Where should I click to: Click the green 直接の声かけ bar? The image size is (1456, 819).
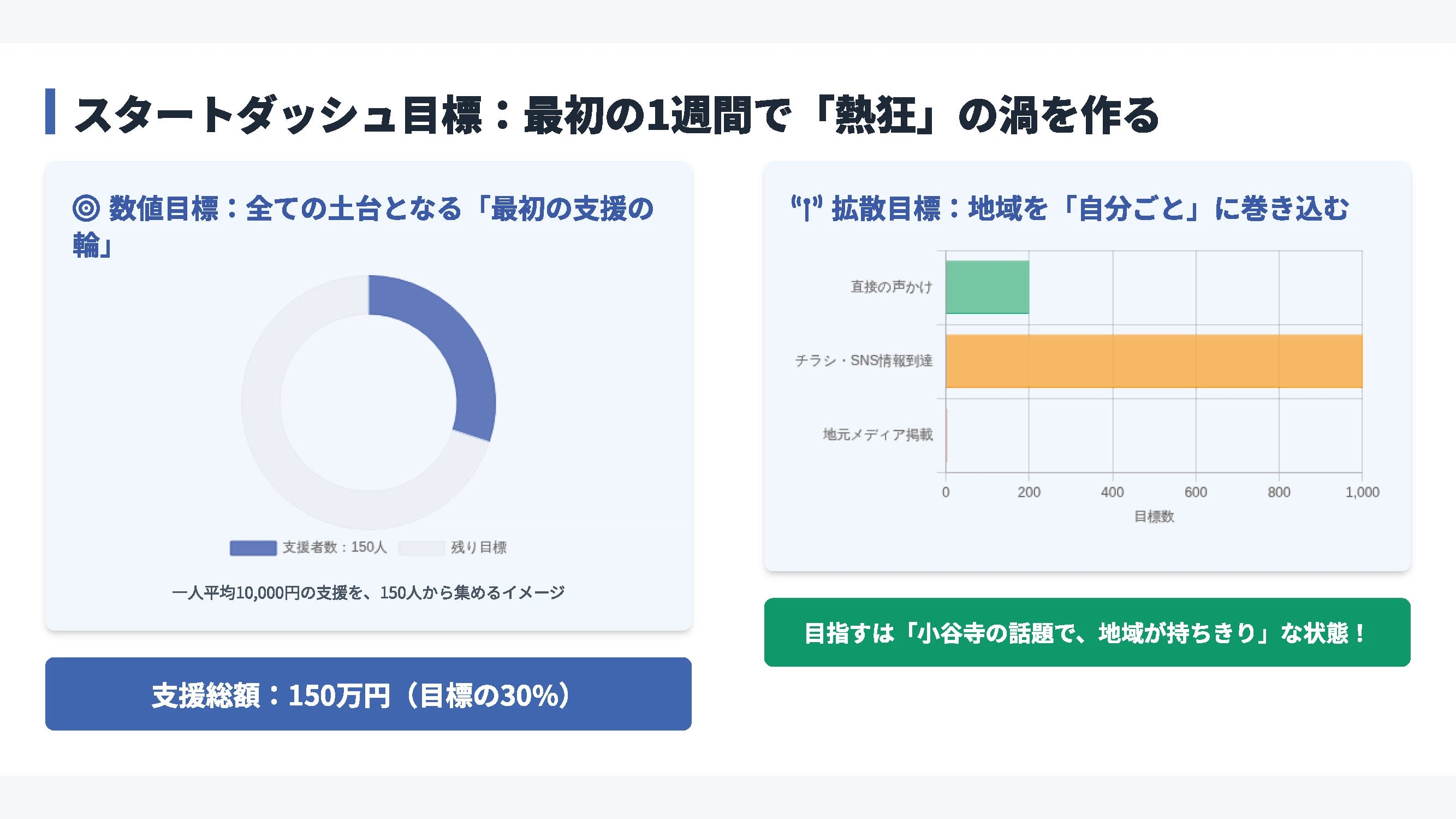tap(987, 287)
